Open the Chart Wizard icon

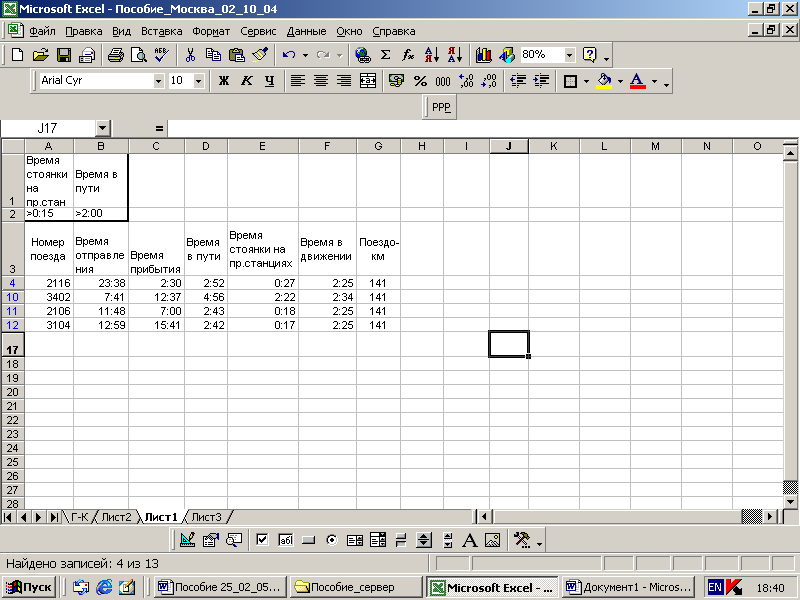[x=484, y=55]
